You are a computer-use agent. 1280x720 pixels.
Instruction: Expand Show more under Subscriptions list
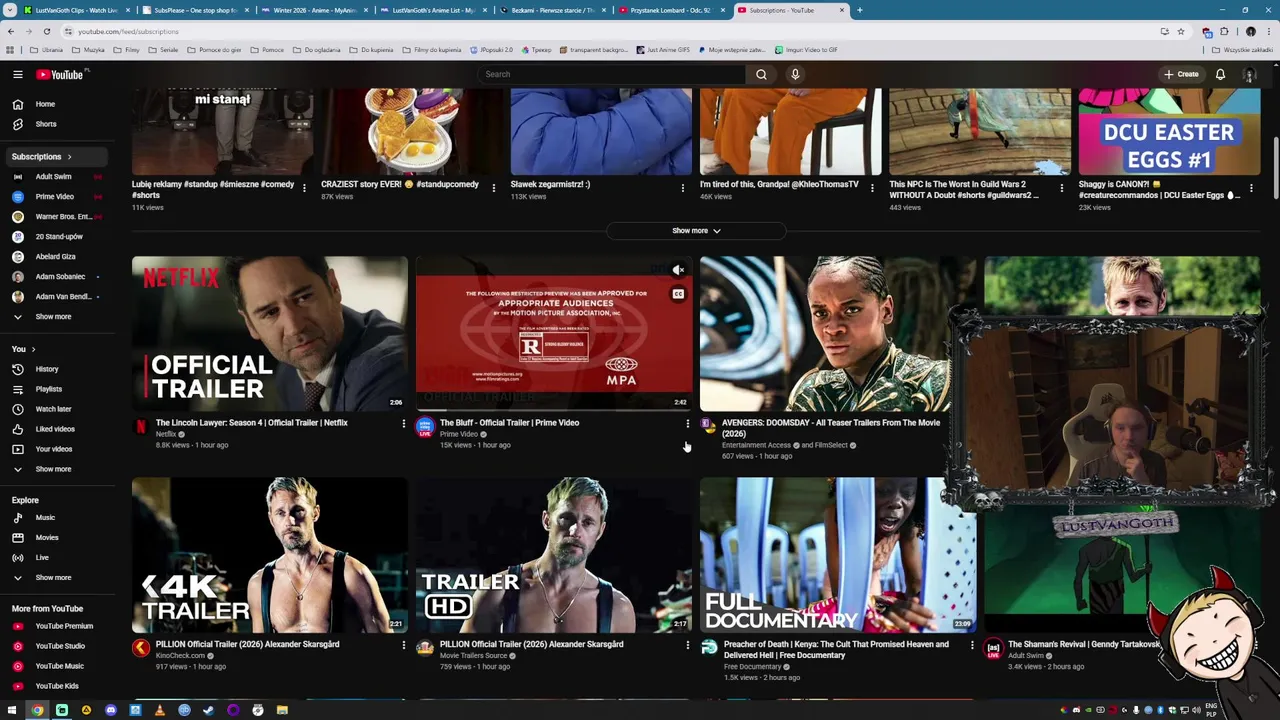point(54,317)
